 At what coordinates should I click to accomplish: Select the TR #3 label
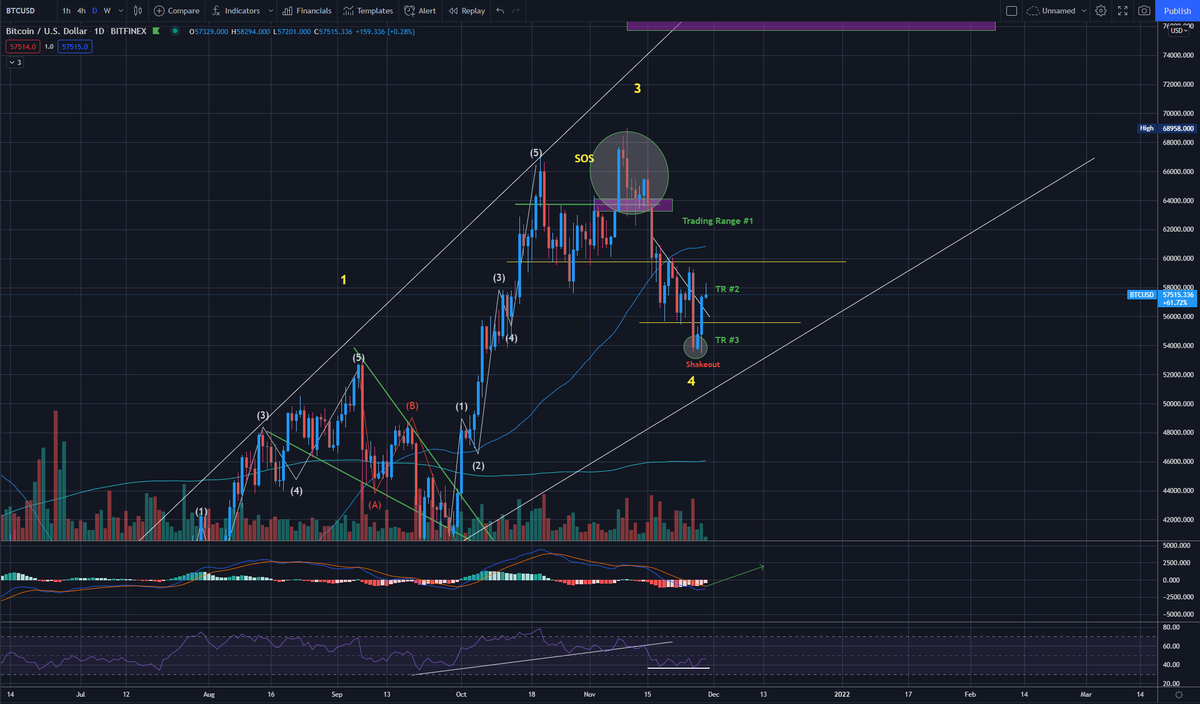tap(727, 340)
